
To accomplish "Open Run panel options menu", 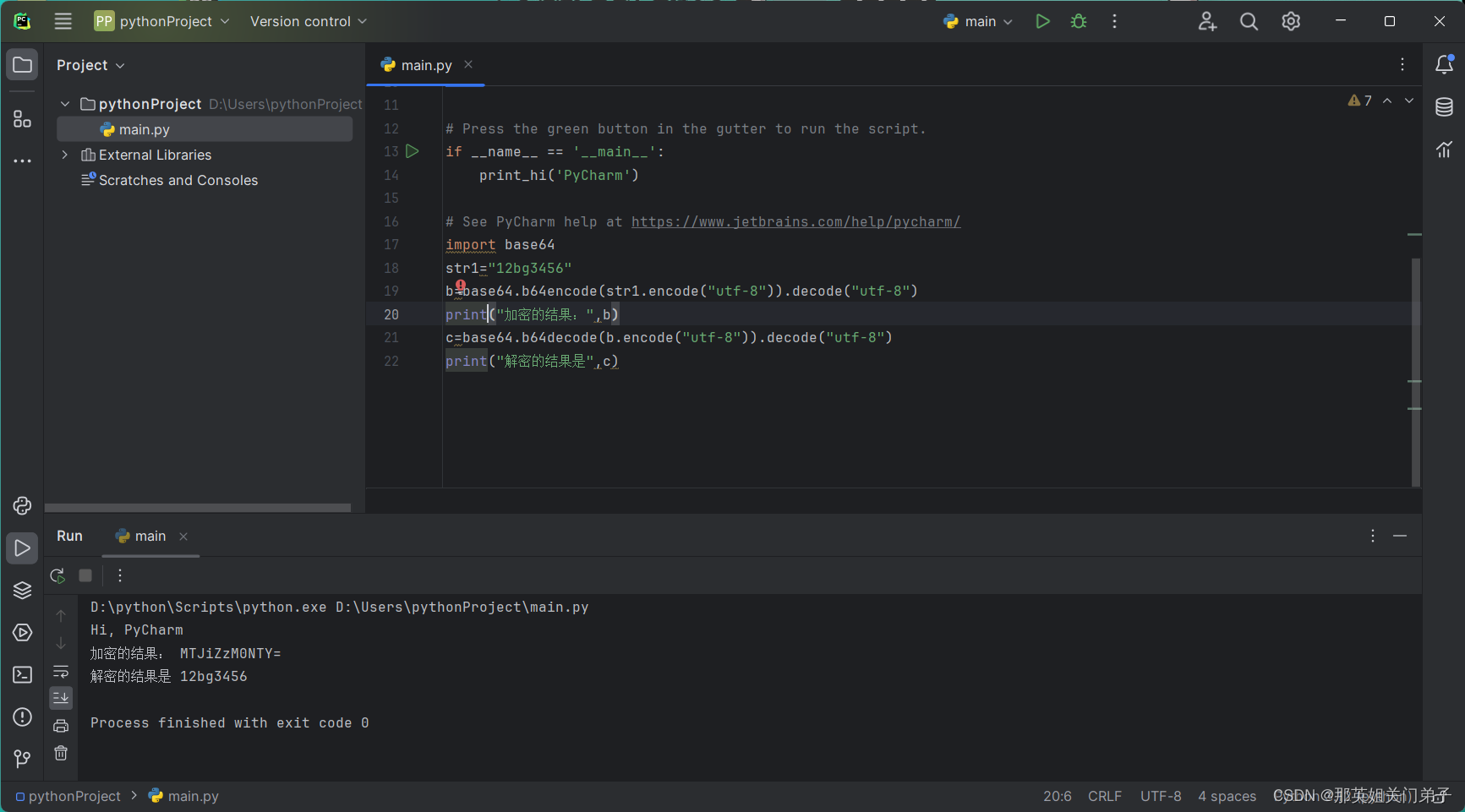I will coord(1373,536).
